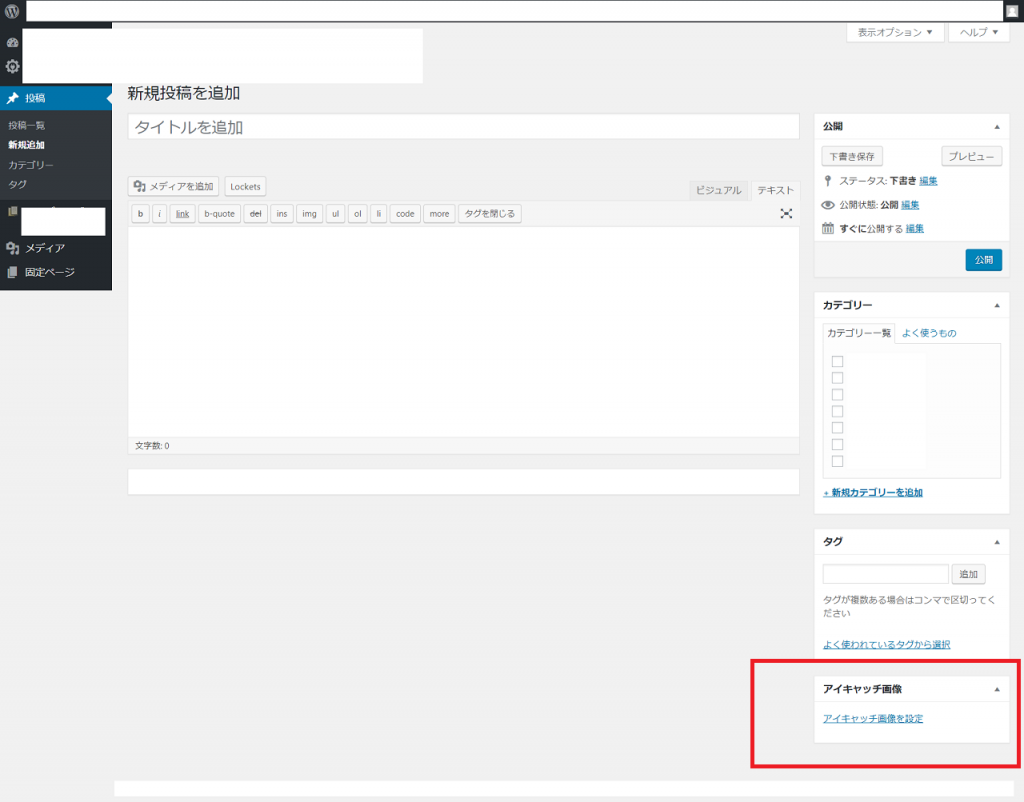Image resolution: width=1024 pixels, height=802 pixels.
Task: Select カテゴリー一覧 tab
Action: point(859,333)
